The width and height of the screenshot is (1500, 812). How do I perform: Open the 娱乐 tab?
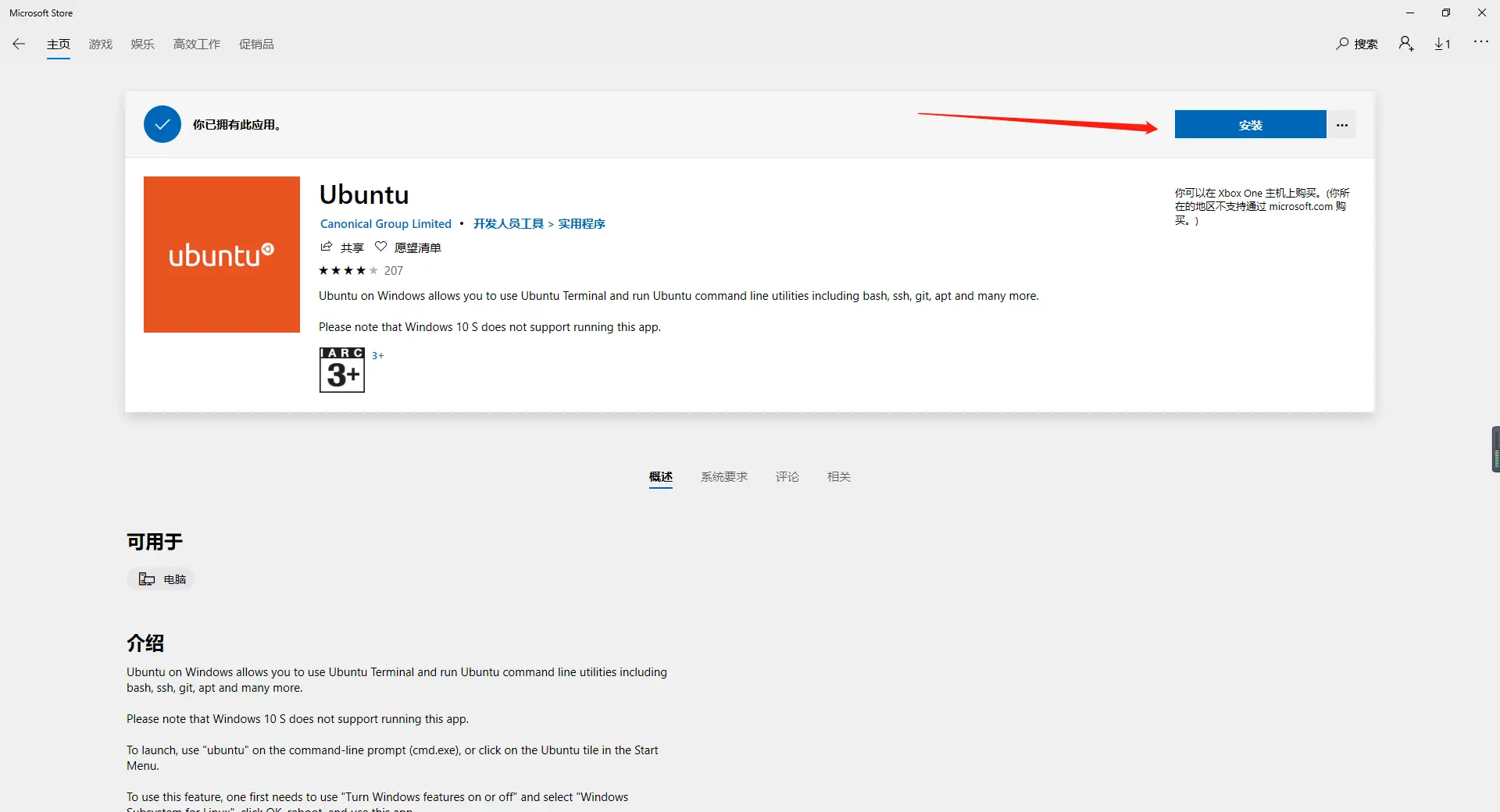point(143,45)
